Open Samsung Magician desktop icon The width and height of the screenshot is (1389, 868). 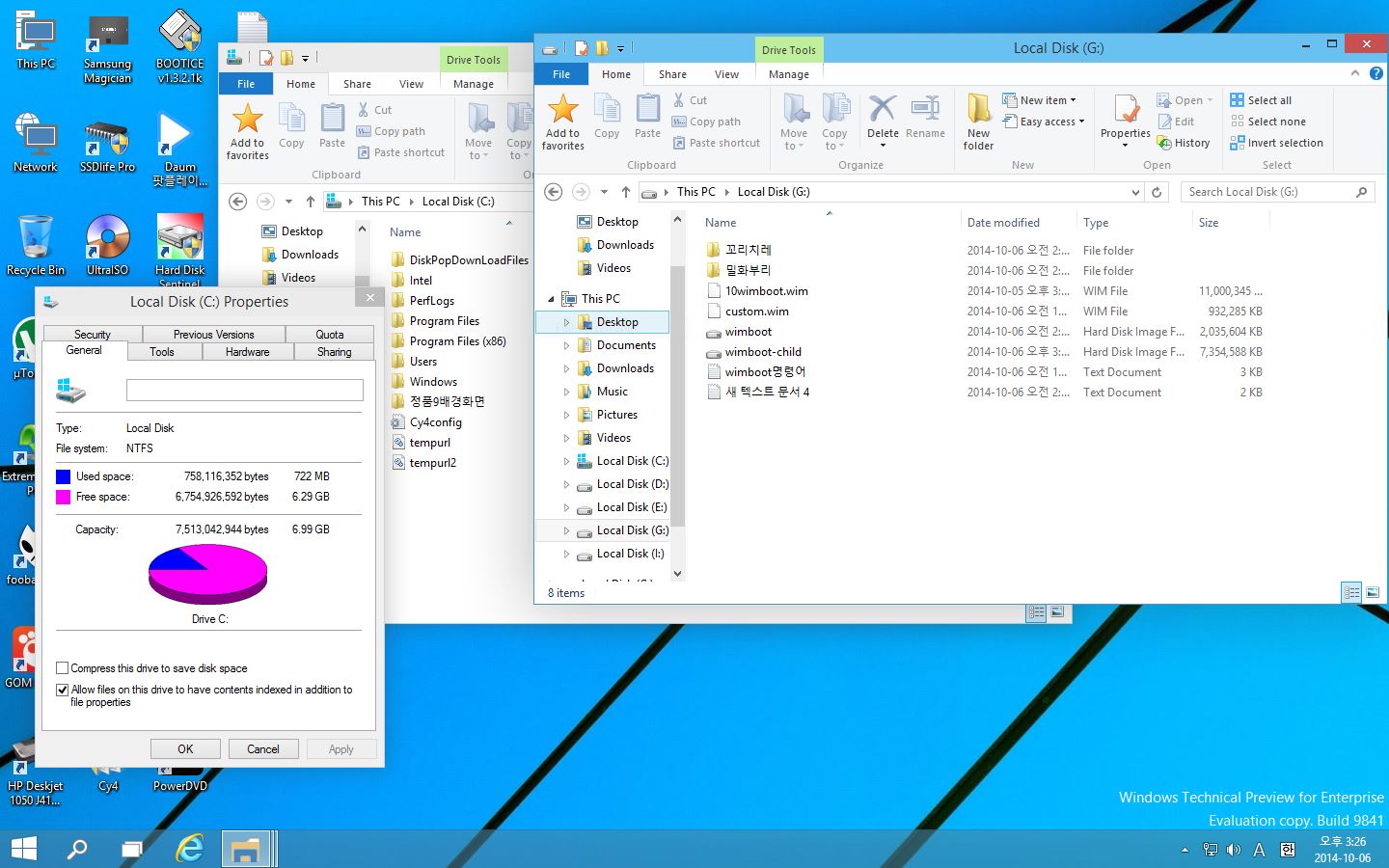point(107,47)
